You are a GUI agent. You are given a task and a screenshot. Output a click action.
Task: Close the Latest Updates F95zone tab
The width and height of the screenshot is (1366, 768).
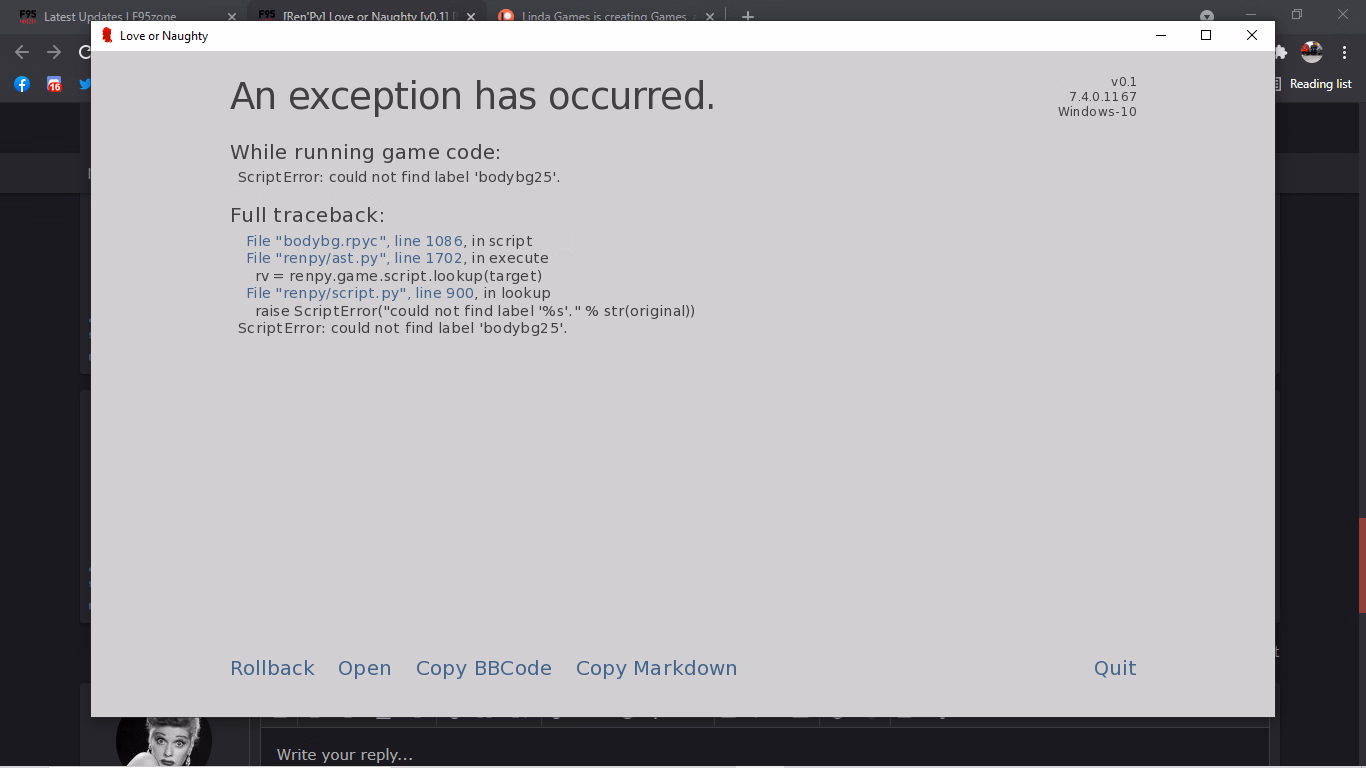[232, 17]
